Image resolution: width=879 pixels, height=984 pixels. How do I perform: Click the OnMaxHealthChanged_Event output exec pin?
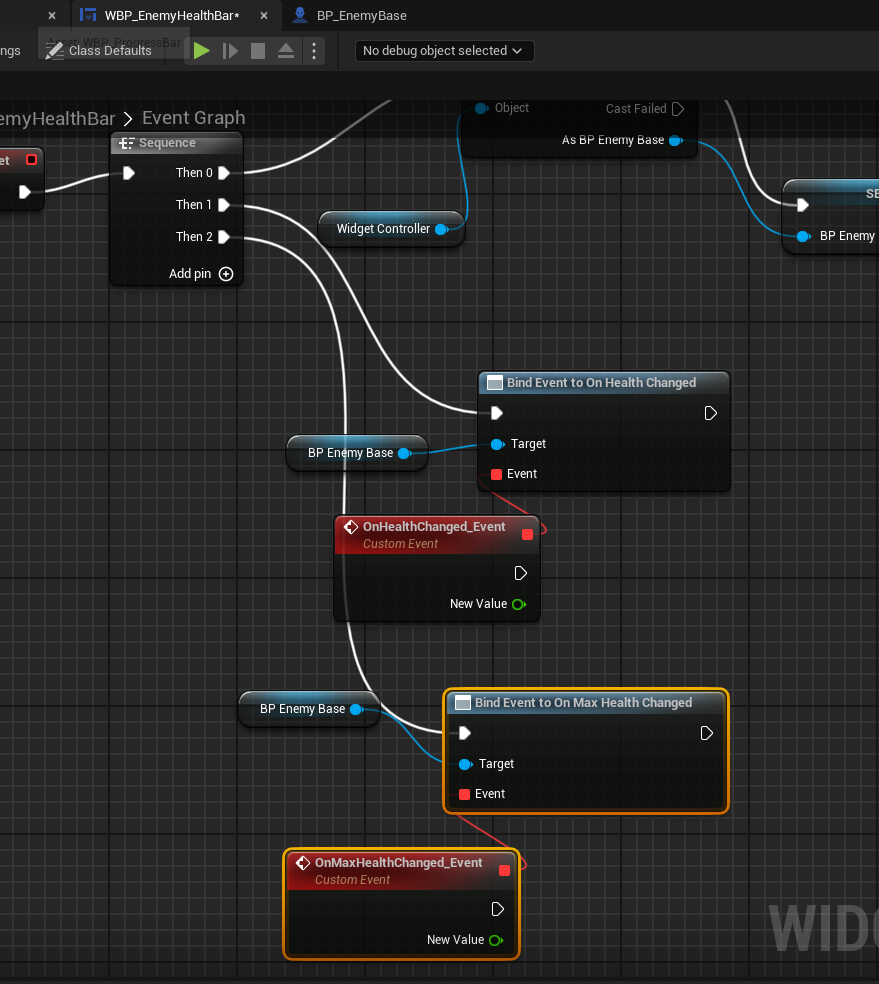tap(498, 910)
